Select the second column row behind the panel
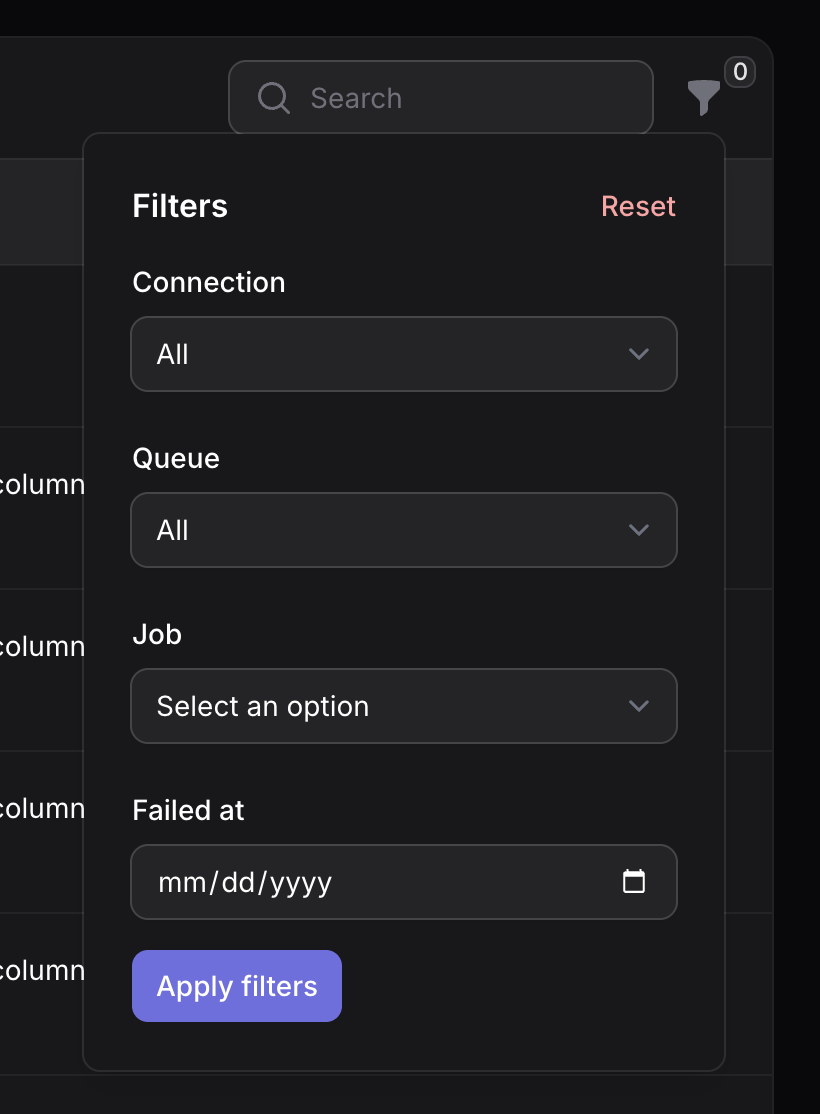 42,646
